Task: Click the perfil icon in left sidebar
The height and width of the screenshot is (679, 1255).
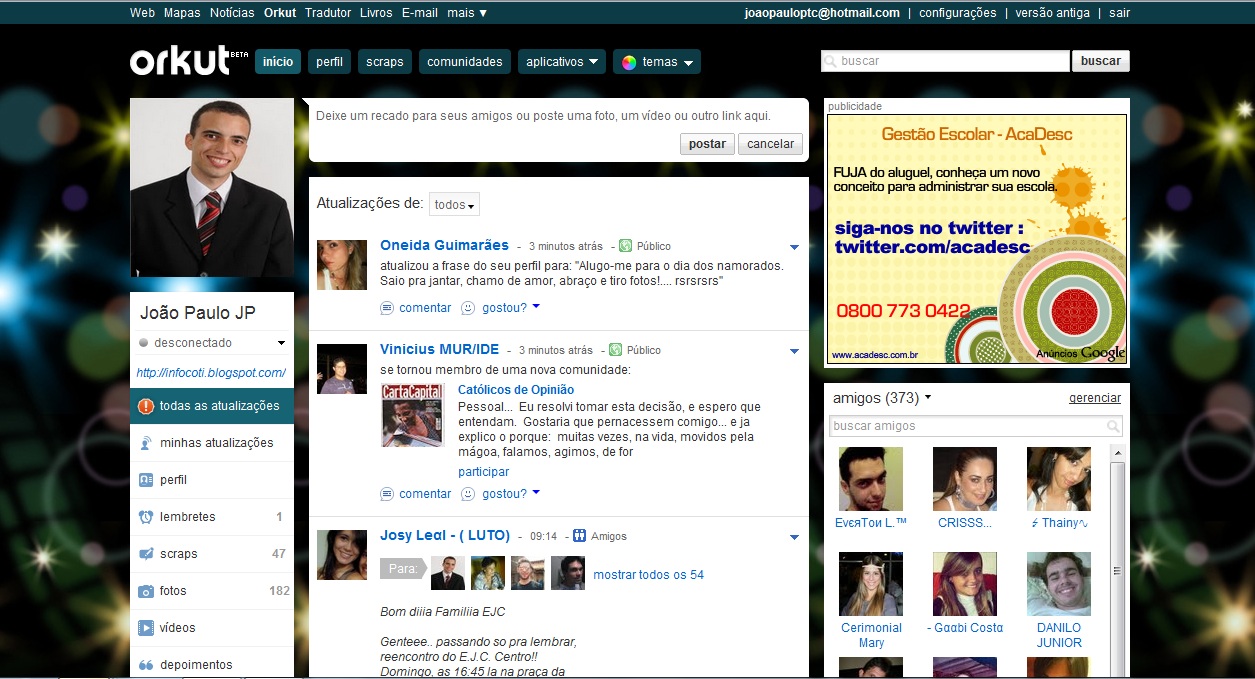Action: tap(146, 480)
